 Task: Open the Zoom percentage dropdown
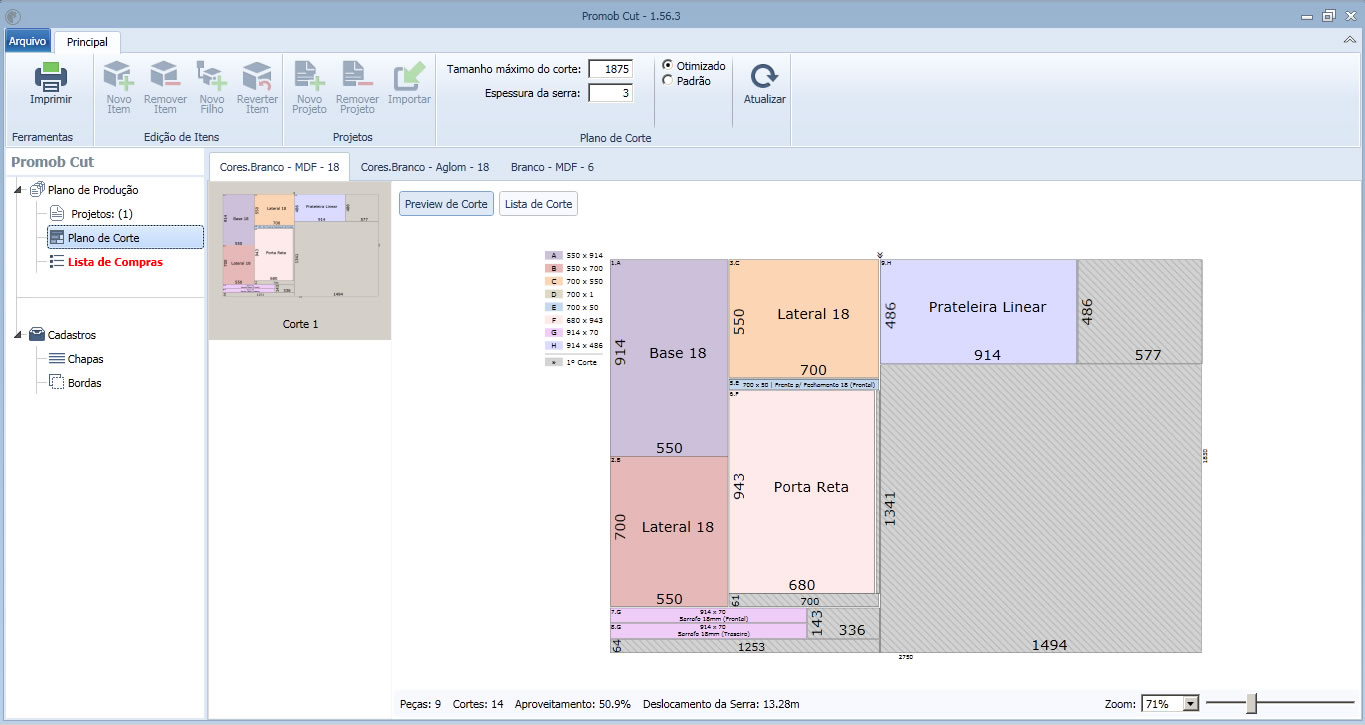pos(1190,704)
